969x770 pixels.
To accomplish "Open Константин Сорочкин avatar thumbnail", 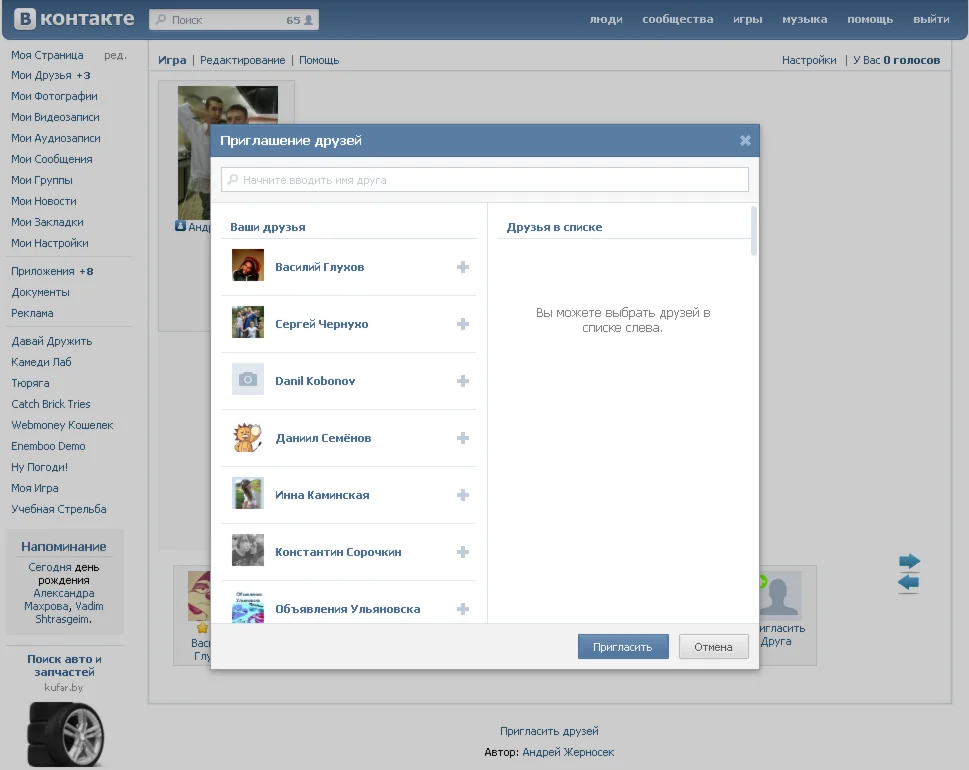I will [x=248, y=549].
